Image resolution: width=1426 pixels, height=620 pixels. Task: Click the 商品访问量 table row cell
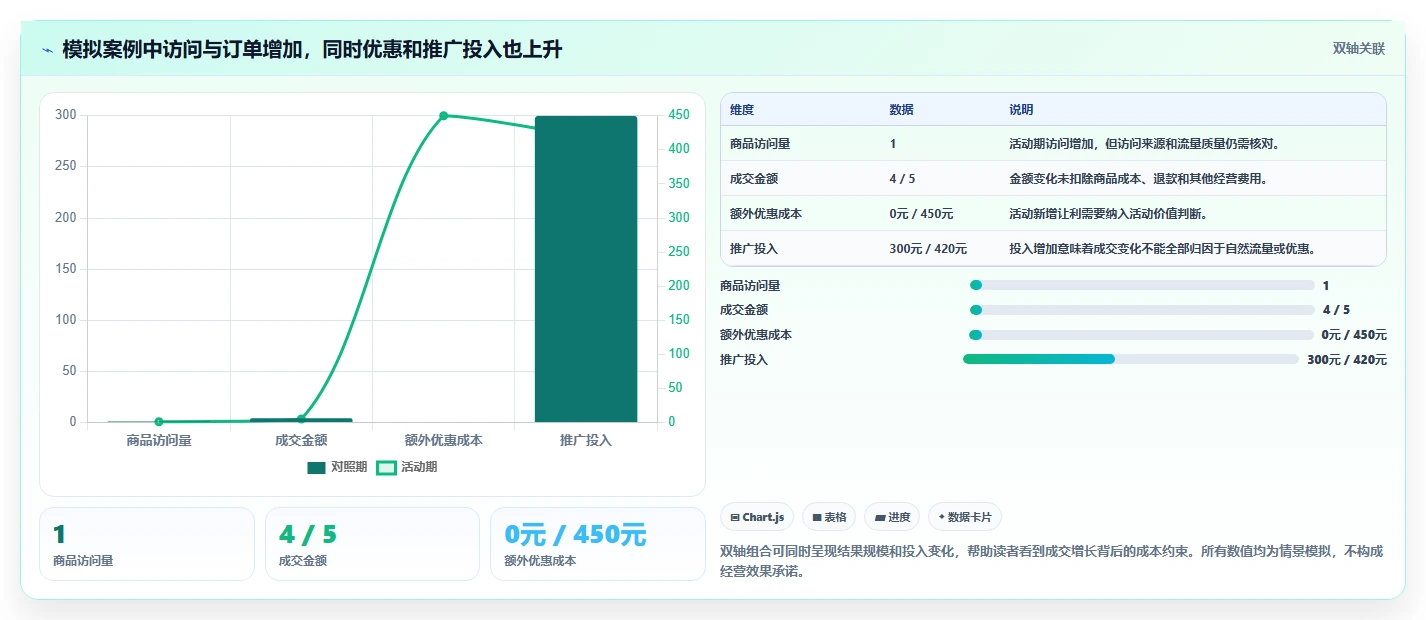[760, 144]
